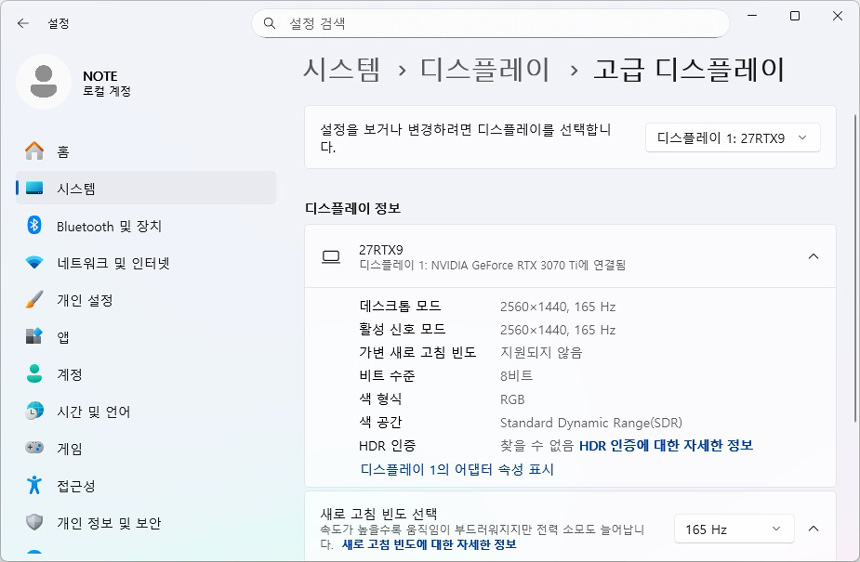Screen dimensions: 860x562
Task: Click the 설정 검색 search field
Action: pyautogui.click(x=490, y=23)
